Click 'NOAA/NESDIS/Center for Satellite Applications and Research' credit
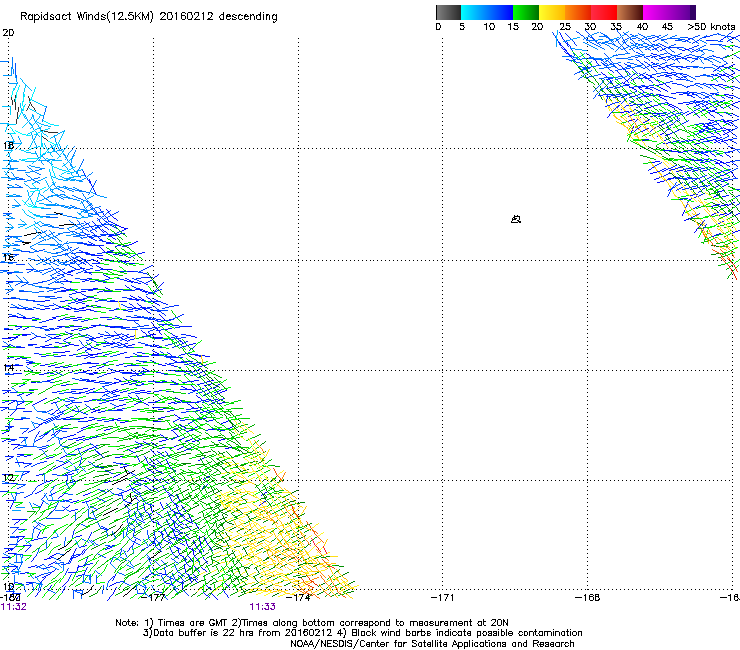740x650 pixels. click(432, 644)
